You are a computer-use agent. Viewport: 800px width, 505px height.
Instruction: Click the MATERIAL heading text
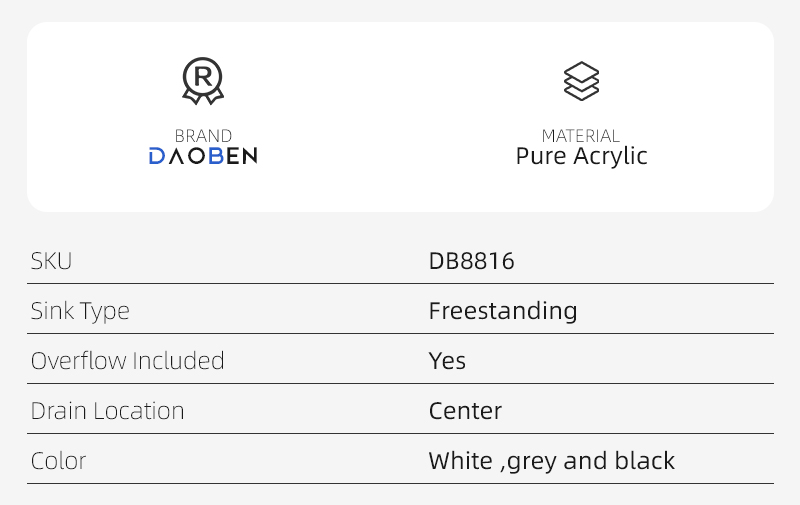pyautogui.click(x=581, y=135)
